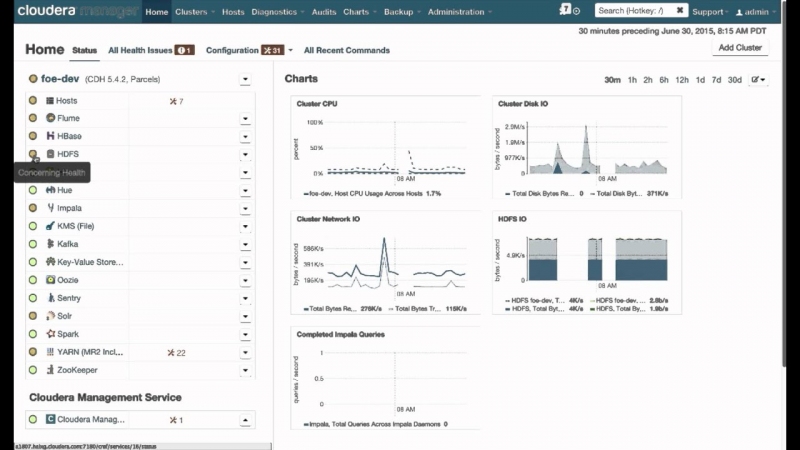Click the HDFS concerning health status icon
This screenshot has height=450, width=800.
[33, 154]
